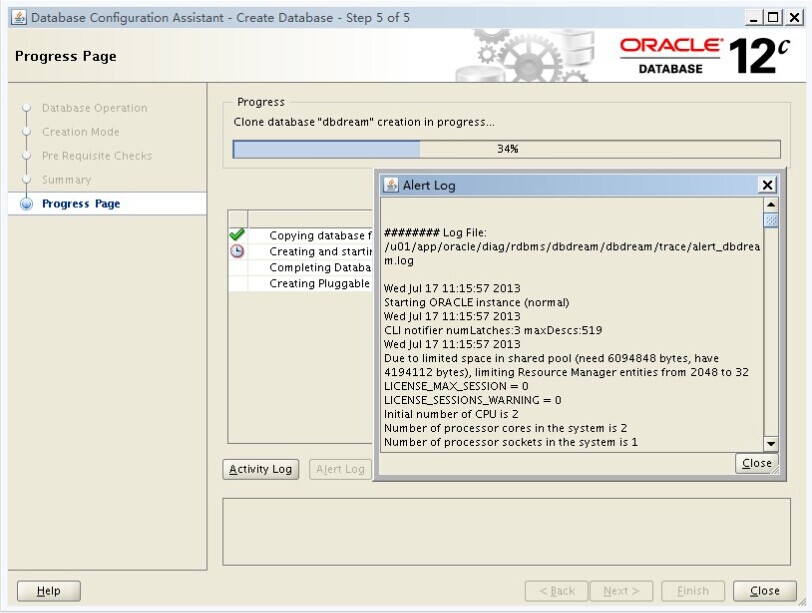The width and height of the screenshot is (812, 613).
Task: Select Database Operation step in sidebar
Action: pyautogui.click(x=94, y=108)
